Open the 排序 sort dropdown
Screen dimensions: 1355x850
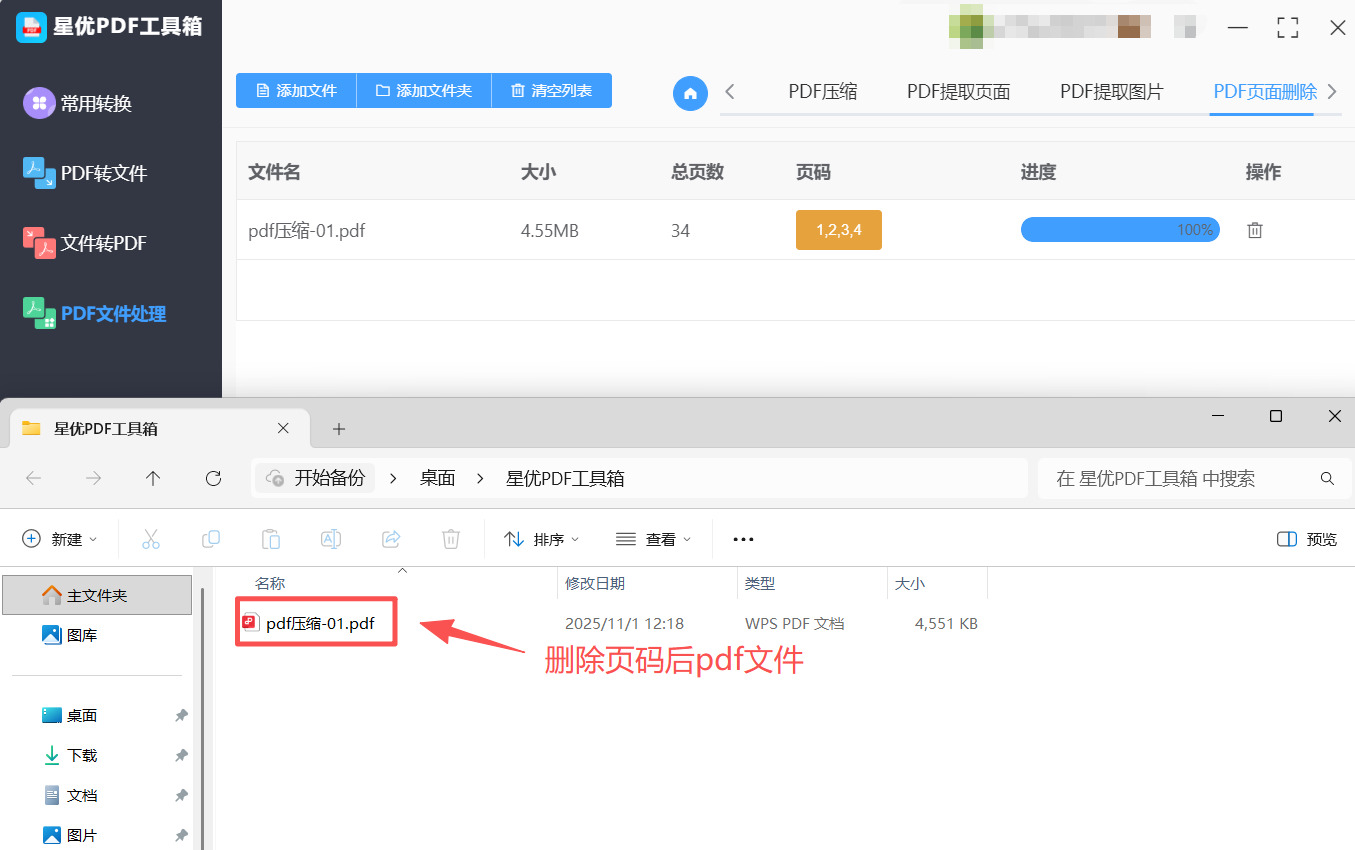pyautogui.click(x=542, y=539)
